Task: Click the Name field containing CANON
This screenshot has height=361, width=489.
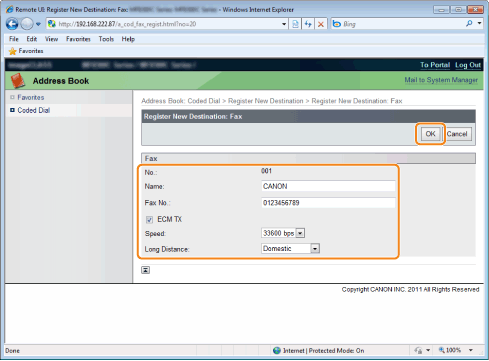Action: click(328, 186)
